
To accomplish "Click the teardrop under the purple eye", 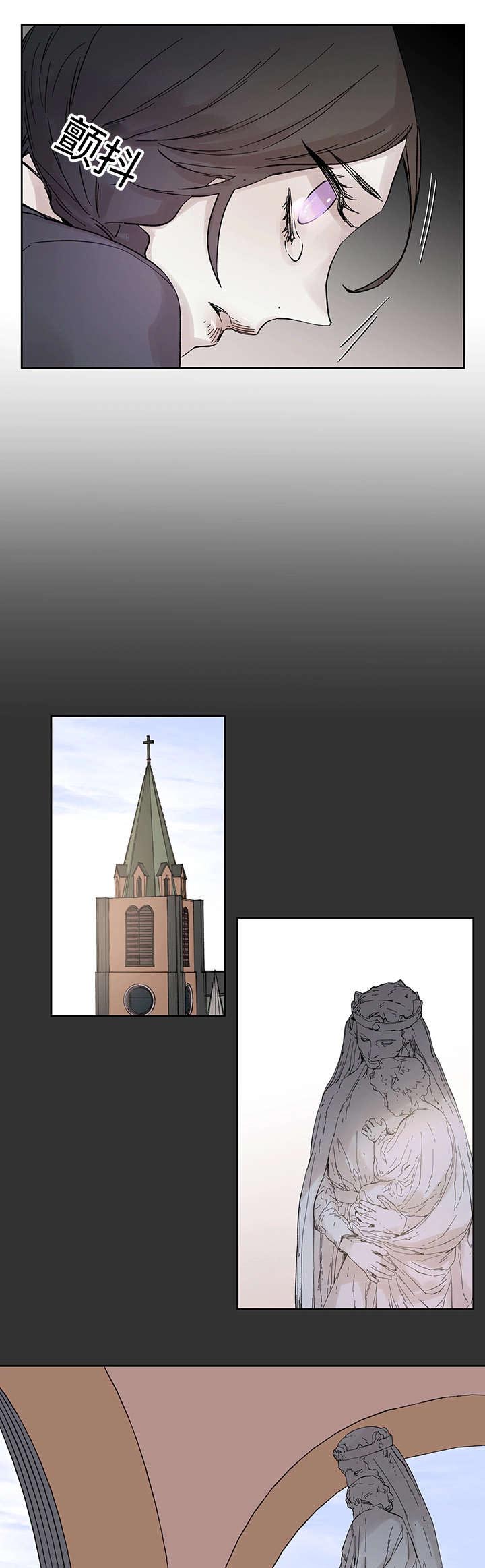I will [x=294, y=250].
